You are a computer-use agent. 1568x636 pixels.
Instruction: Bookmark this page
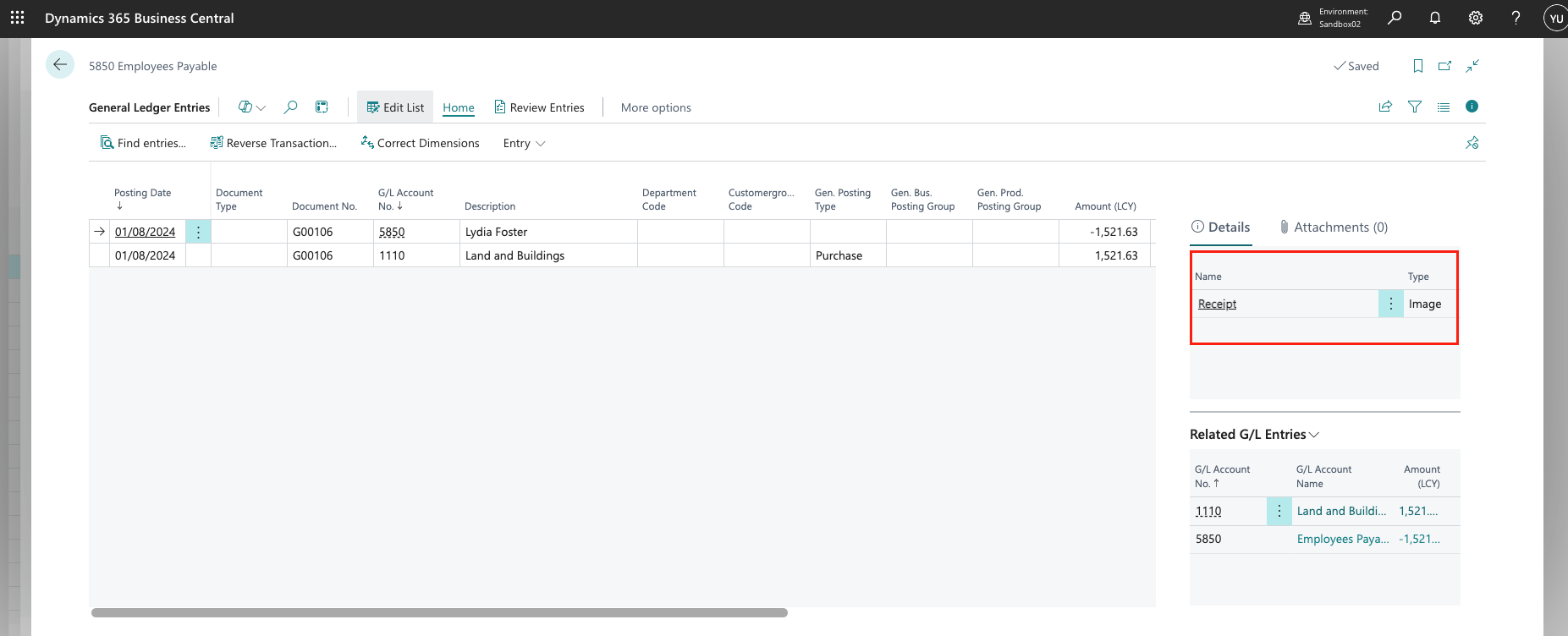[1418, 66]
